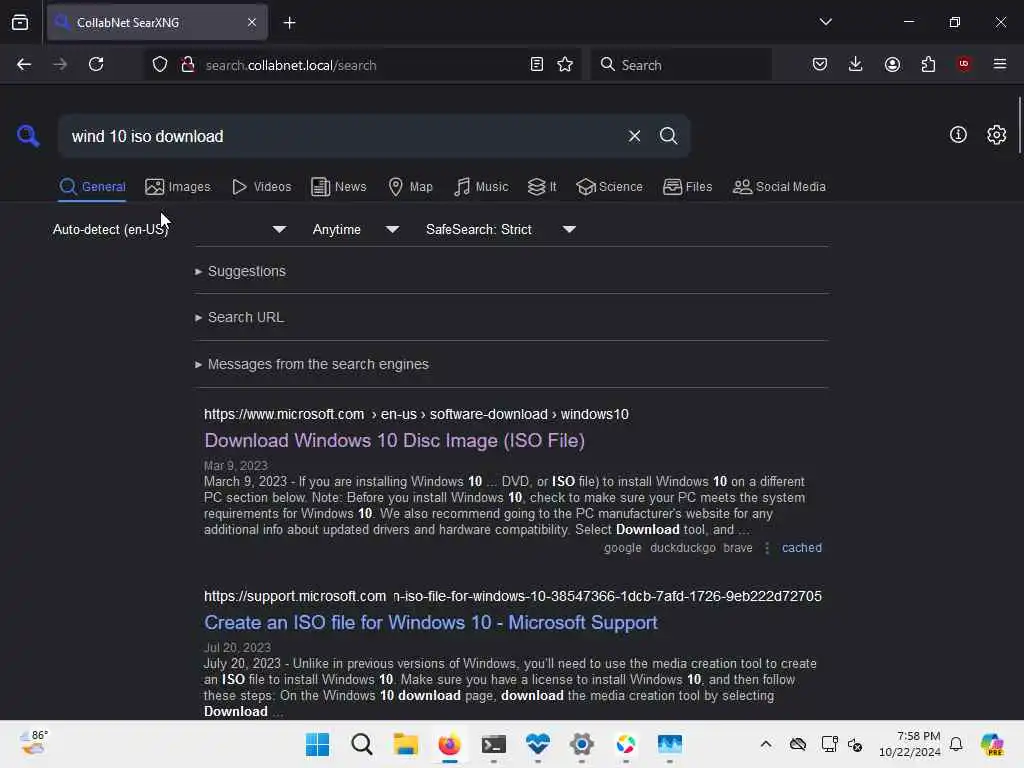Open Create an ISO file for Windows 10 link

(x=431, y=622)
